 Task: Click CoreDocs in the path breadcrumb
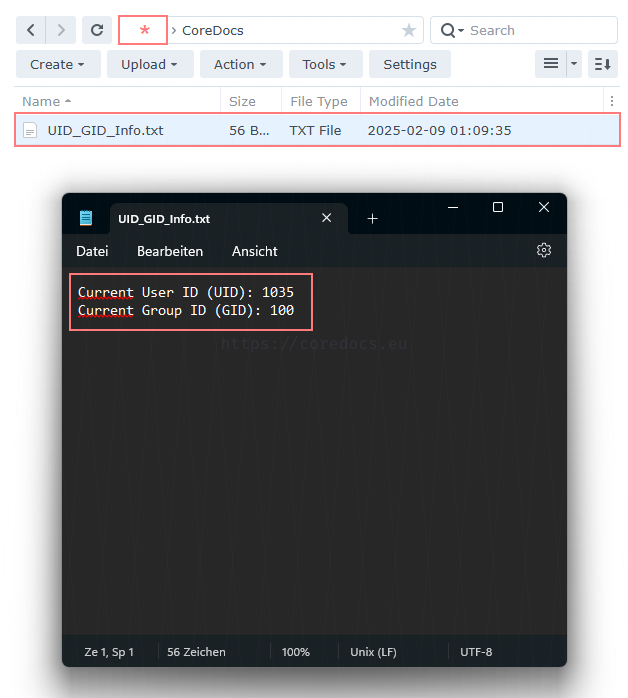213,30
